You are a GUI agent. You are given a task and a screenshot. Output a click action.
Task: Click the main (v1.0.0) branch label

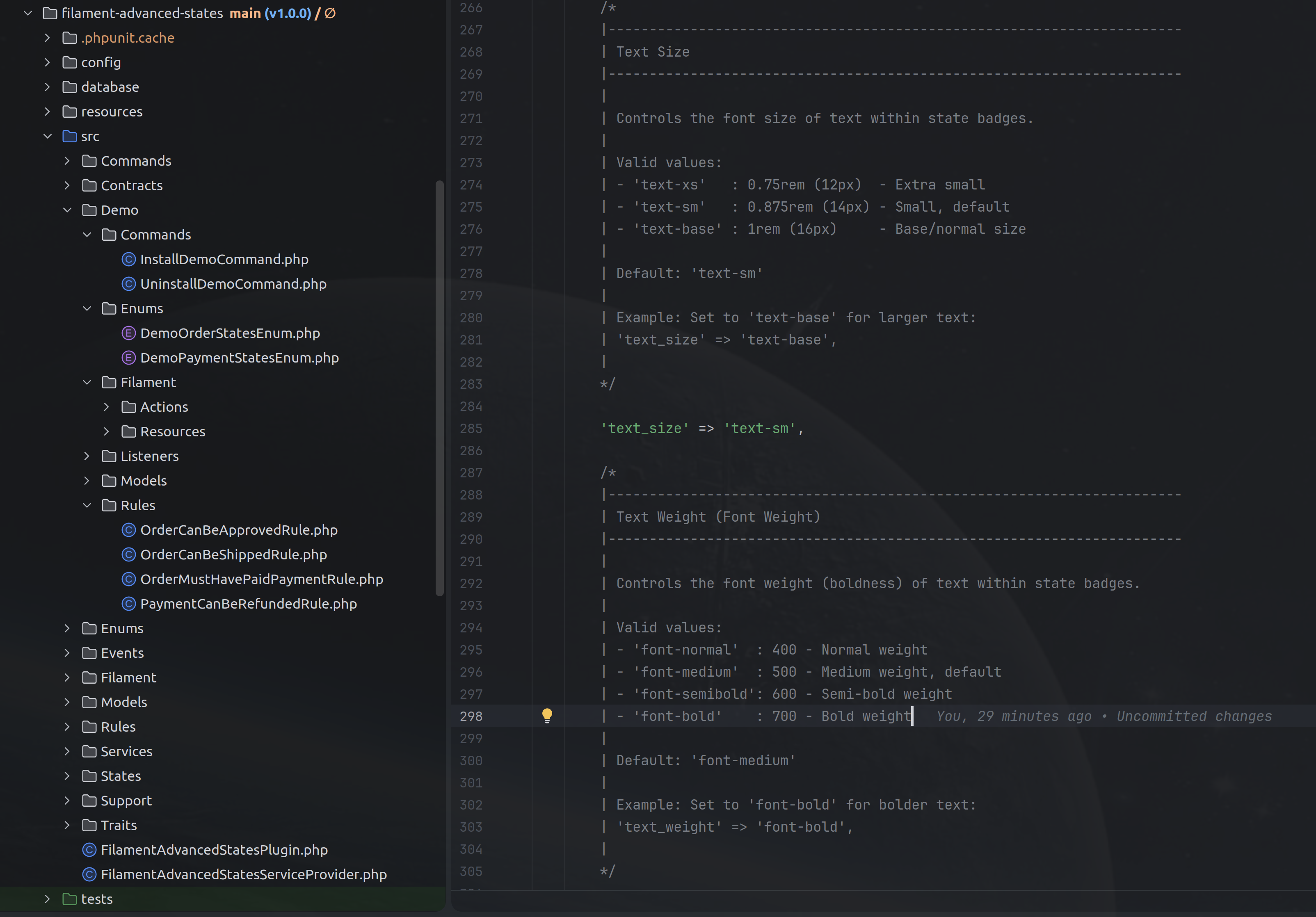(x=270, y=13)
